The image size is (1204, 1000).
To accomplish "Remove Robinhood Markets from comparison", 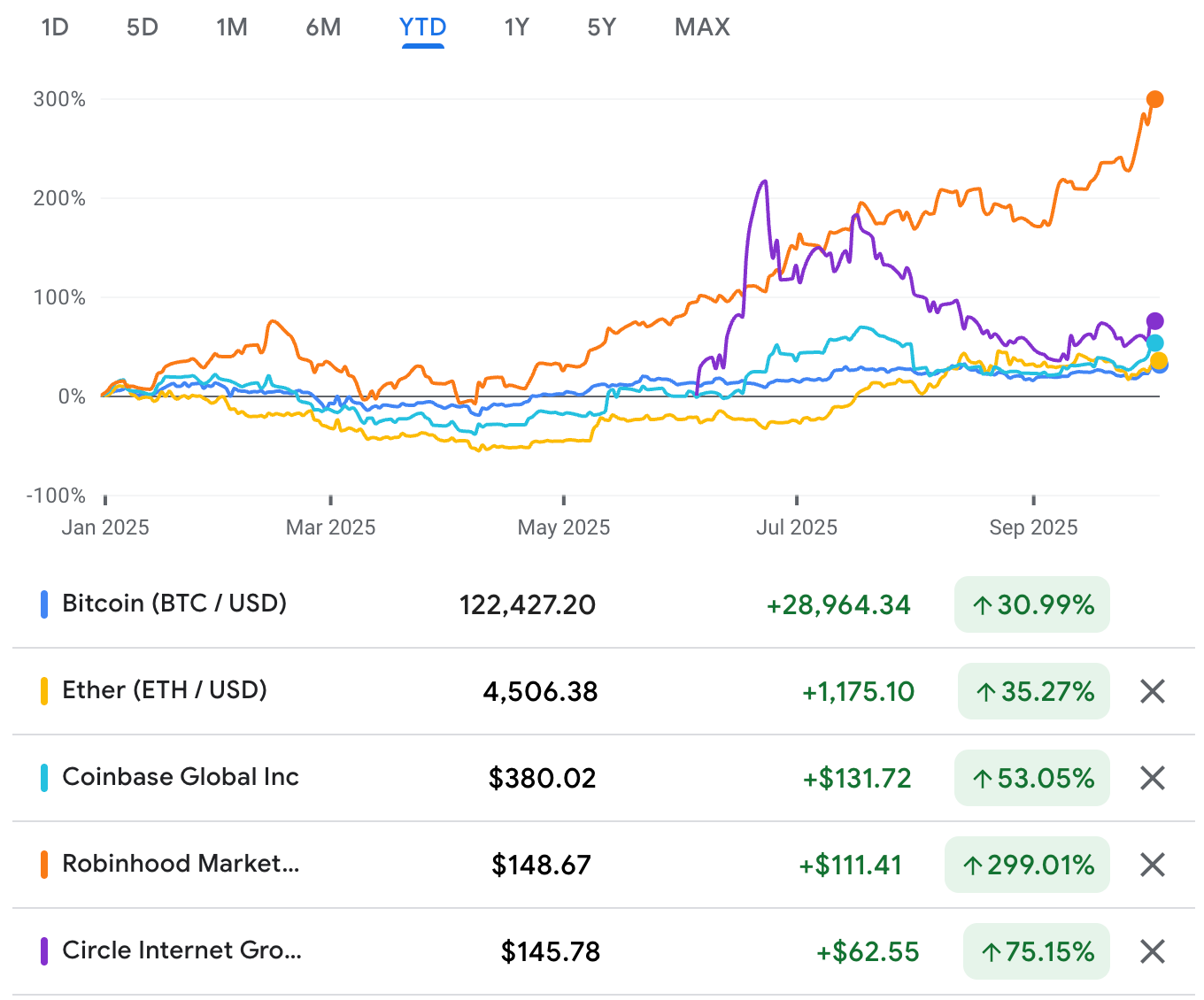I will pyautogui.click(x=1152, y=865).
